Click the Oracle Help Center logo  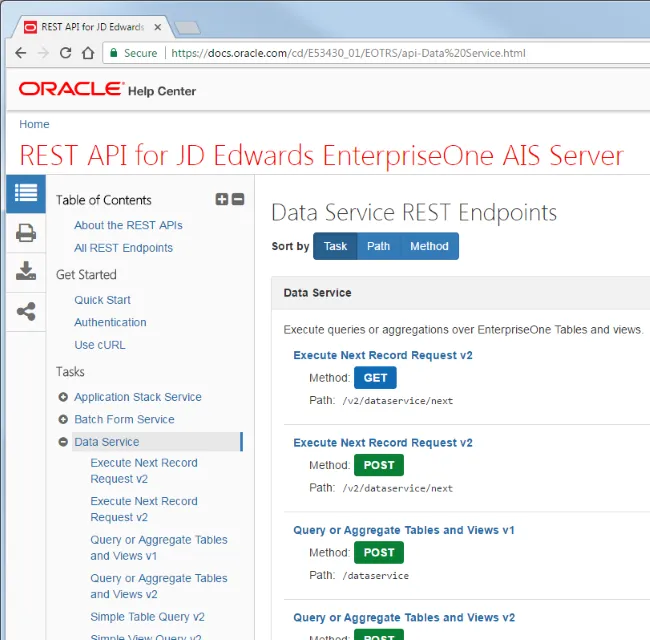tap(107, 90)
